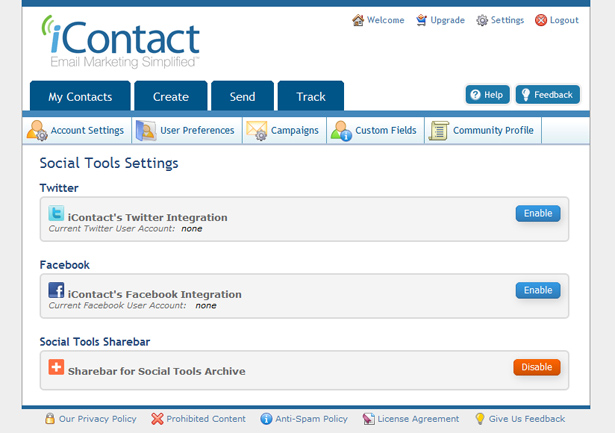Click the red Logout icon
This screenshot has width=615, height=433.
[x=541, y=20]
